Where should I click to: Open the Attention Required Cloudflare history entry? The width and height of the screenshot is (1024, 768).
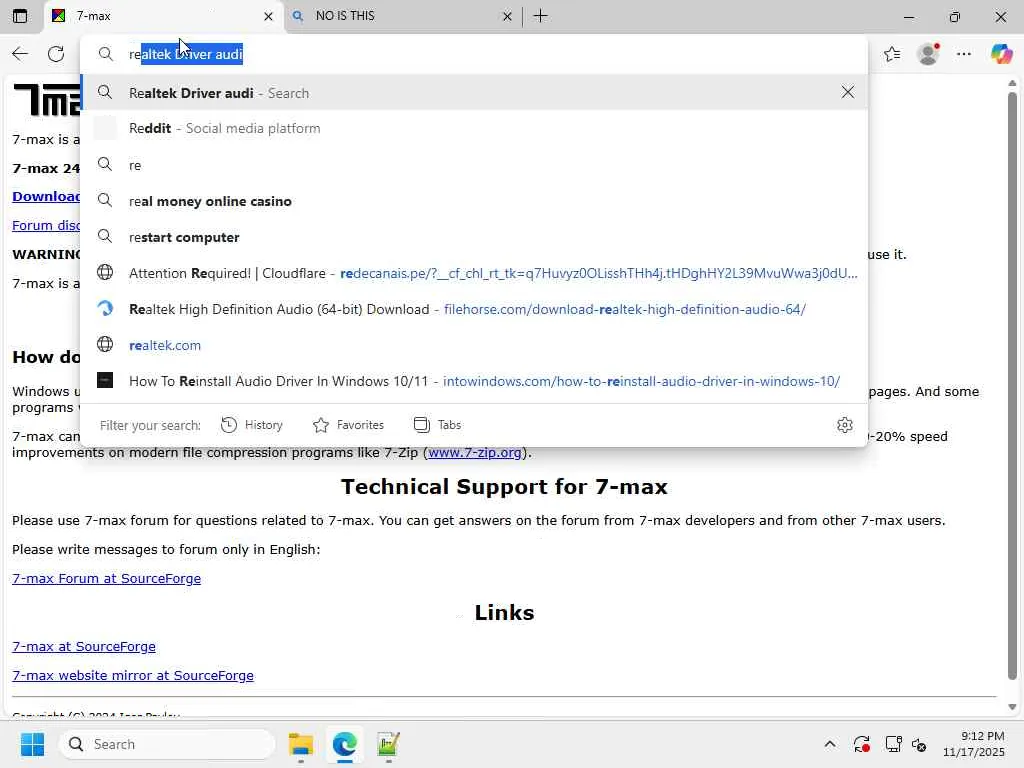473,273
